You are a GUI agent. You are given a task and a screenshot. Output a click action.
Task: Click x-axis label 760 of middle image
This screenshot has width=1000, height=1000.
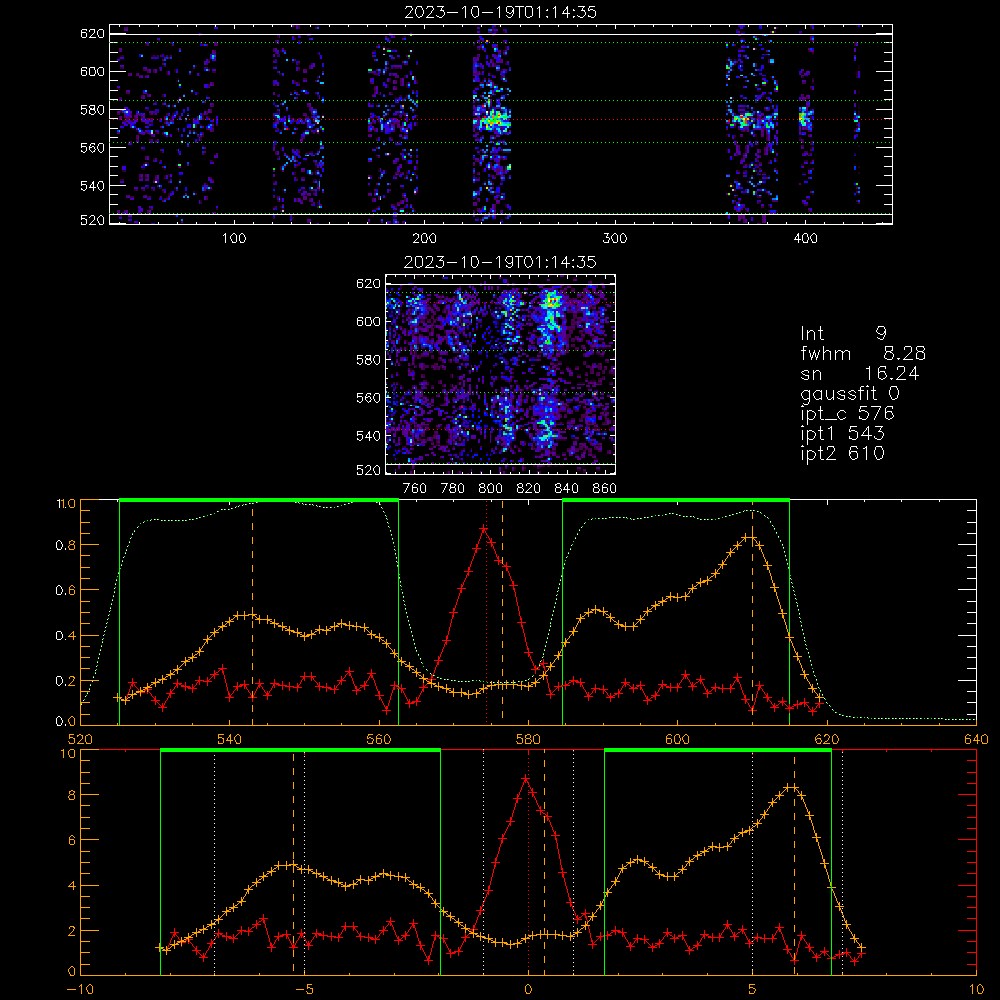415,489
